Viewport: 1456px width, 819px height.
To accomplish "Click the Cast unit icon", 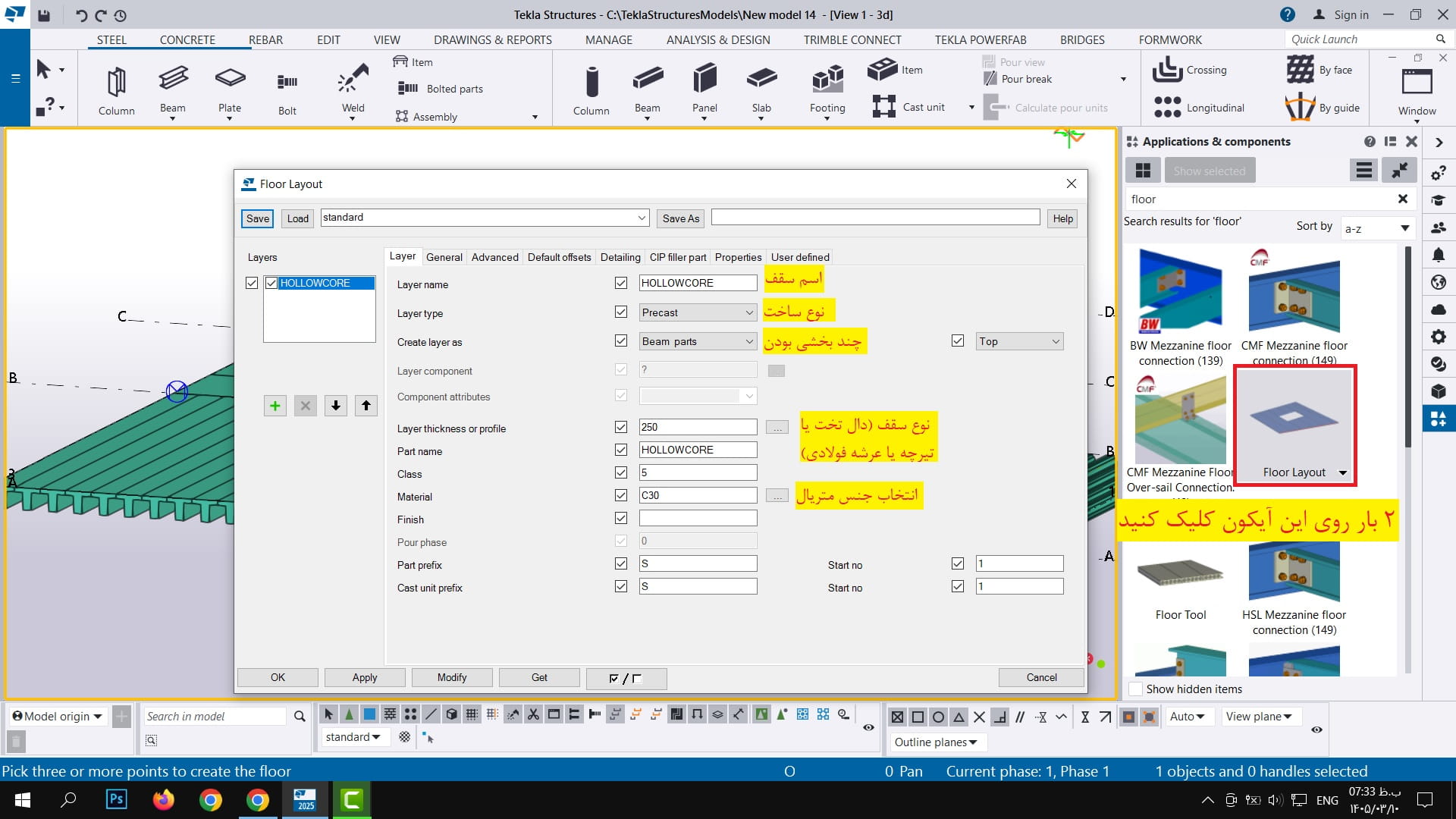I will coord(884,107).
